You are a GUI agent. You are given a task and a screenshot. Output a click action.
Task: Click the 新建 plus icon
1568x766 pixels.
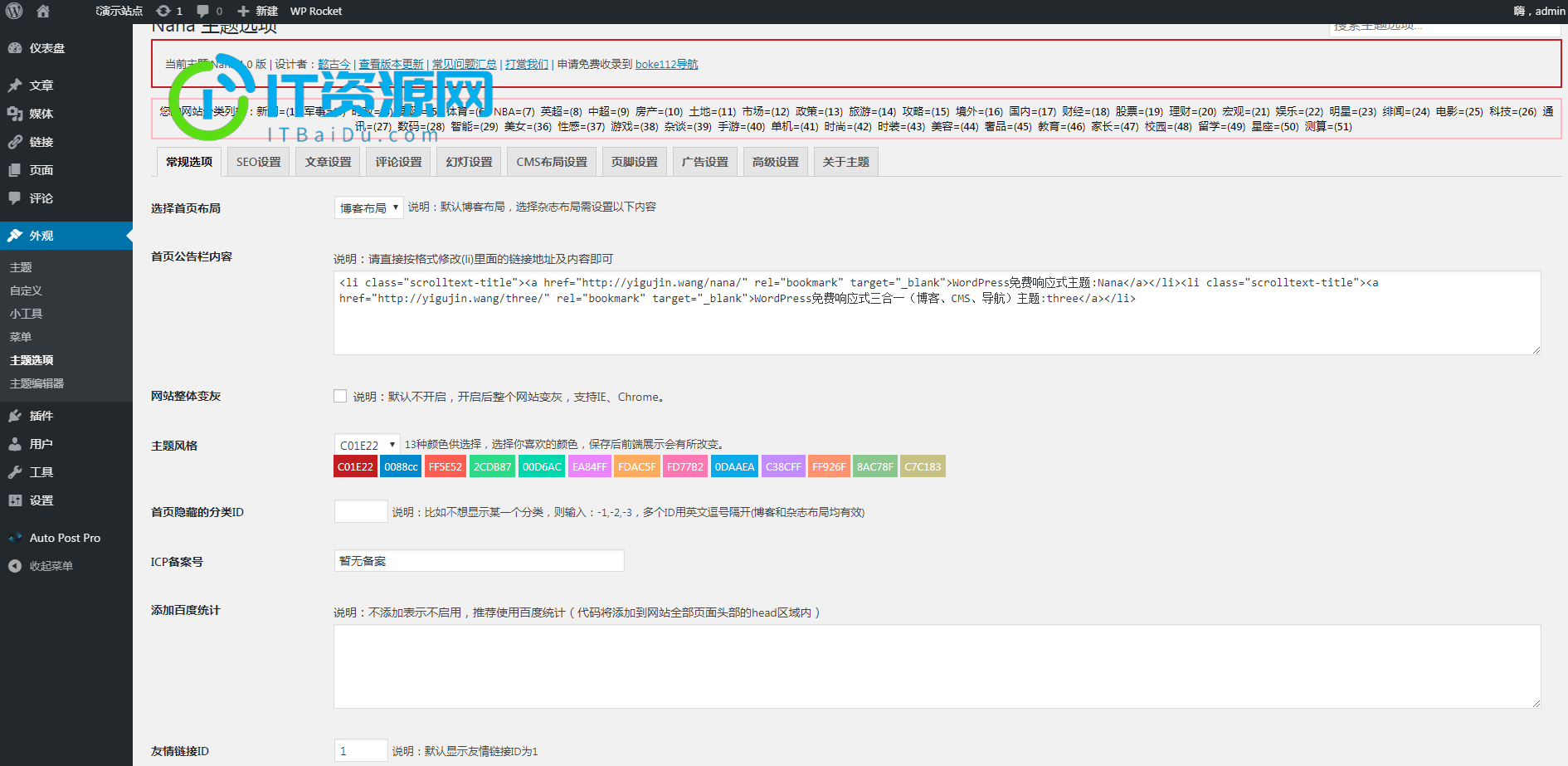click(x=243, y=11)
